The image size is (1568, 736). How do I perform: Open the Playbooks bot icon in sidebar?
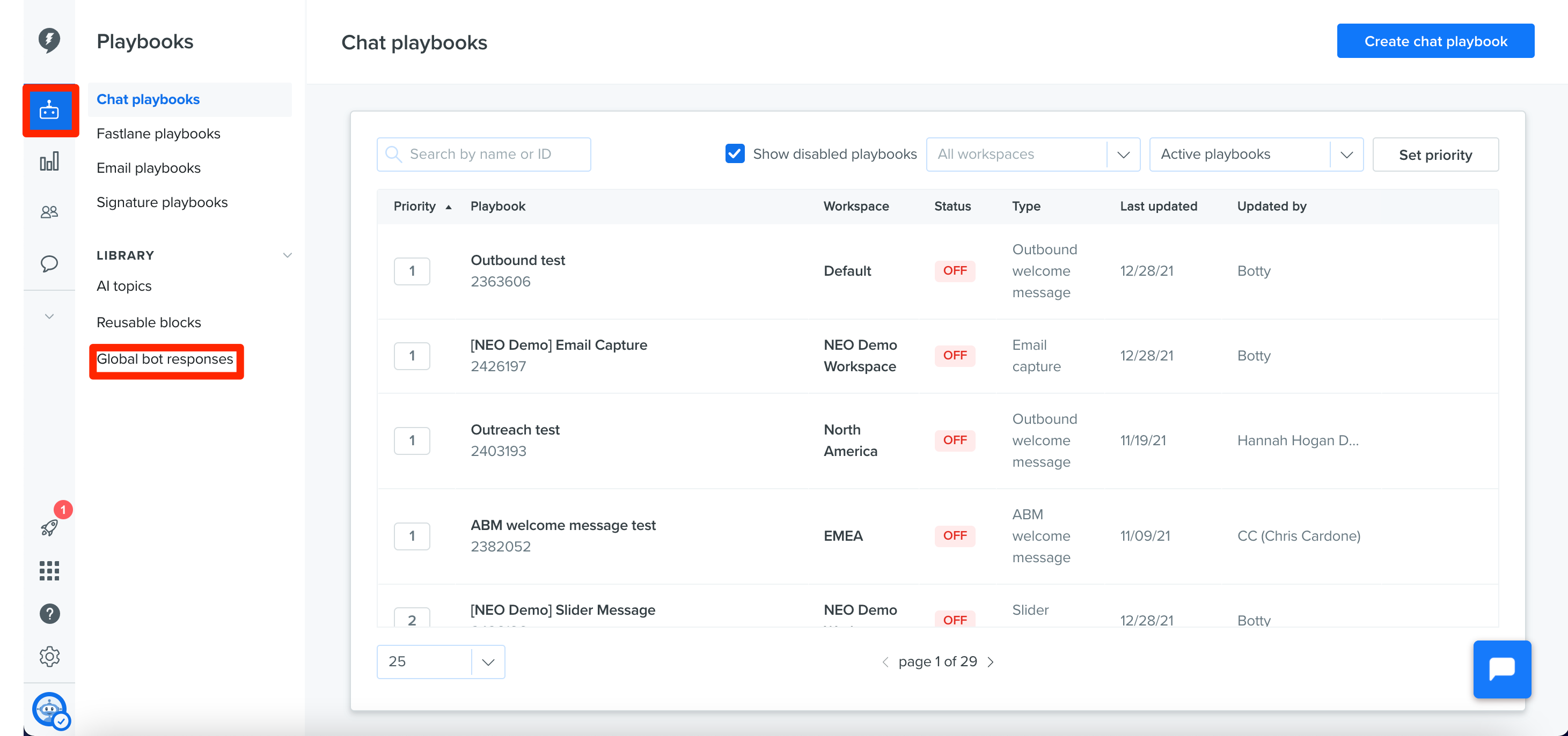tap(49, 110)
